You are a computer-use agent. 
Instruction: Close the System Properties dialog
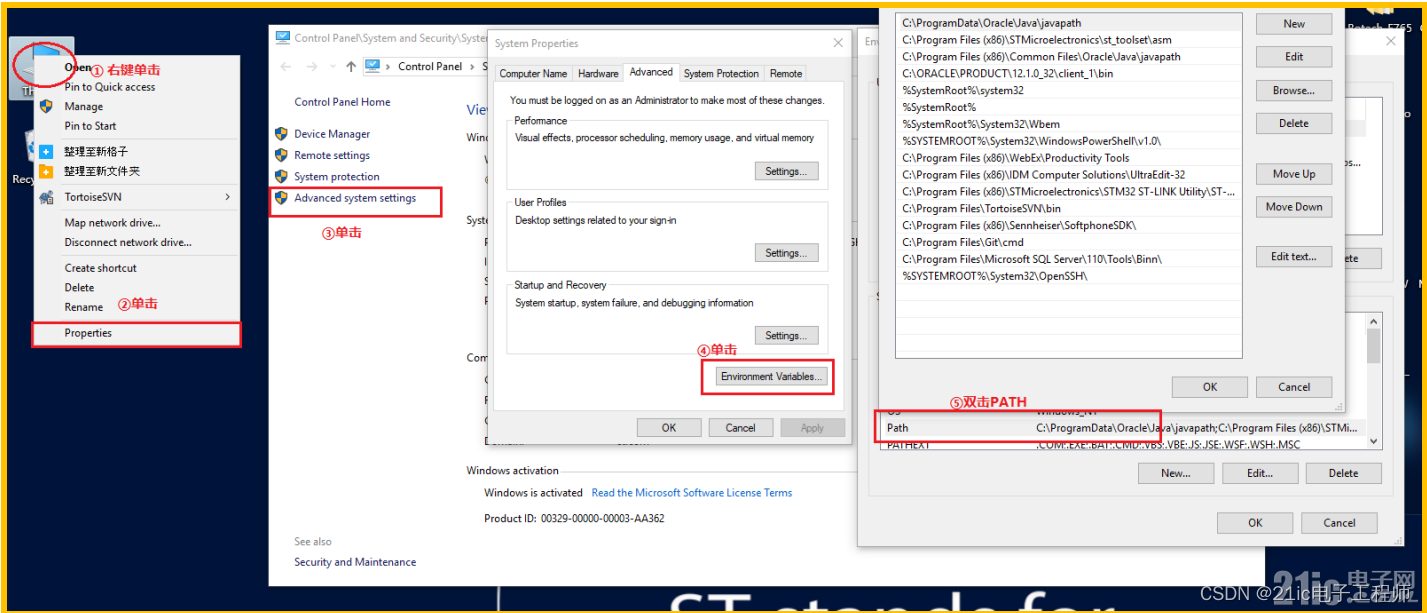coord(838,43)
